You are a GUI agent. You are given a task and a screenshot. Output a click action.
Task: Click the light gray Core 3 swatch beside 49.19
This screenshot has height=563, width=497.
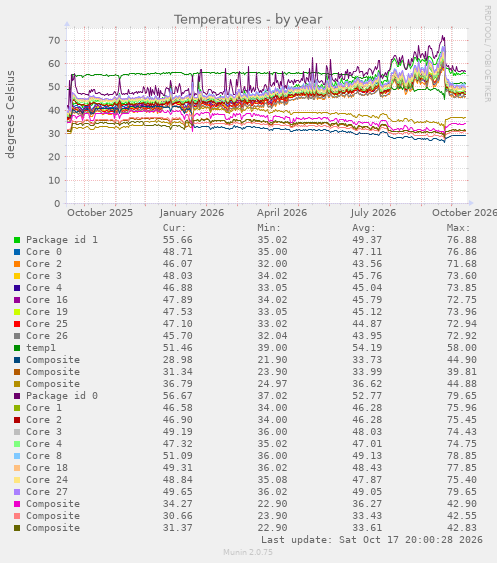tap(17, 432)
